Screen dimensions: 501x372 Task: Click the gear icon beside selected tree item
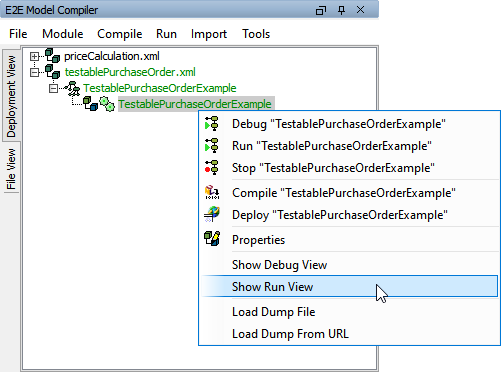[107, 104]
